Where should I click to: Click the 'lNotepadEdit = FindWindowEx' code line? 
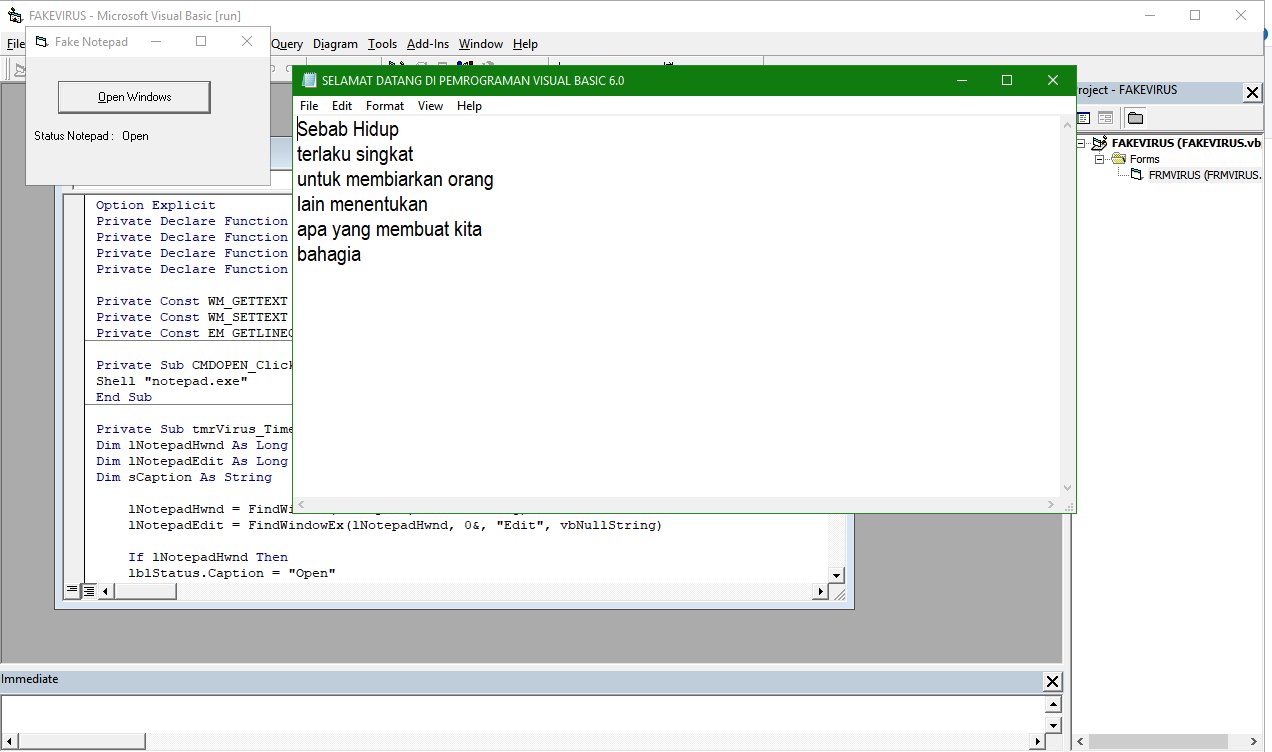click(395, 525)
